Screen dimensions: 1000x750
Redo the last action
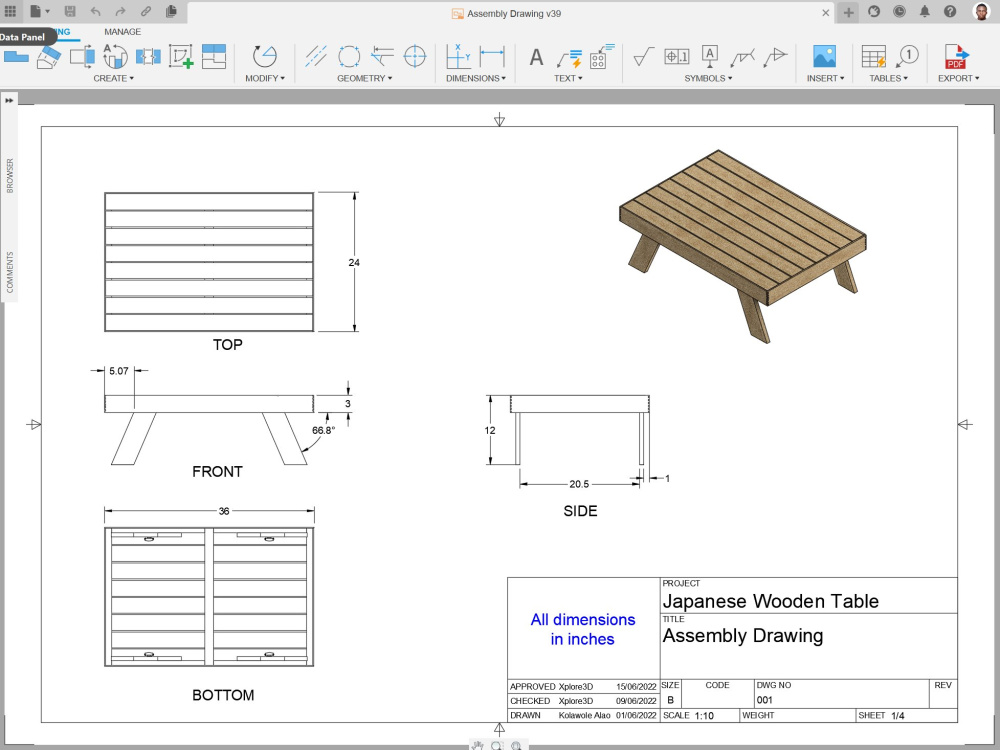[x=121, y=11]
